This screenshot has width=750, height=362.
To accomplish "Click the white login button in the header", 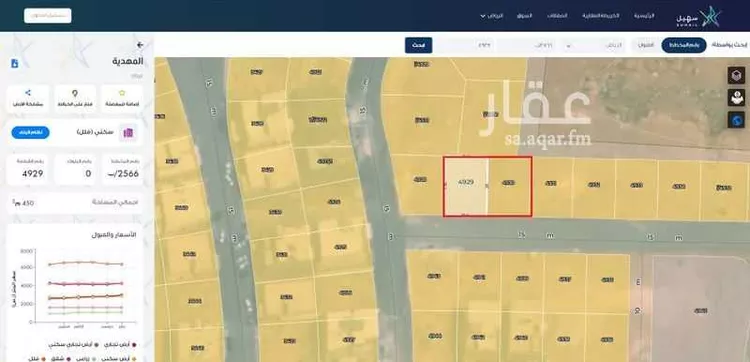I will click(x=48, y=16).
